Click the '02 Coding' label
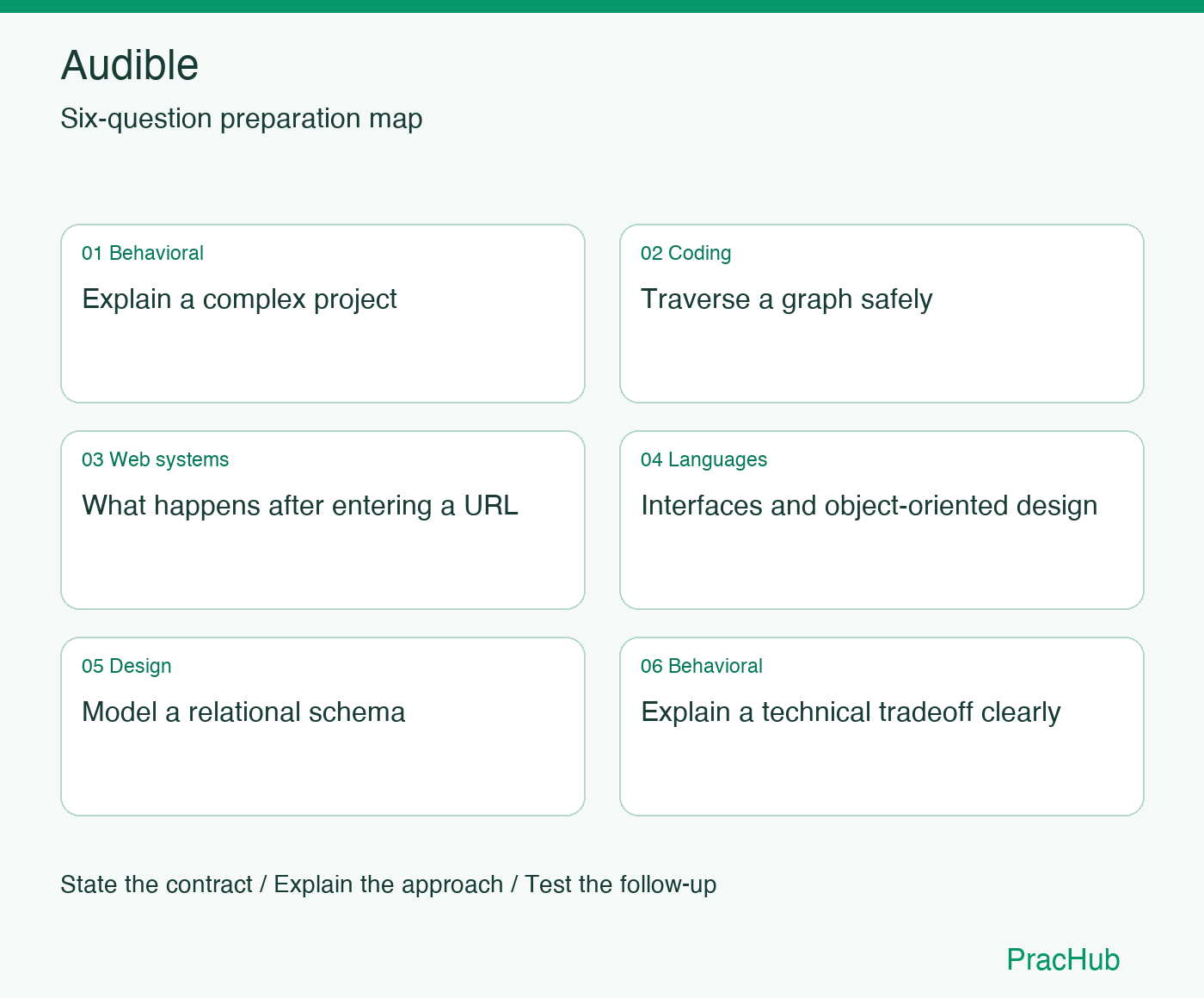Screen dimensions: 1204x998 686,253
